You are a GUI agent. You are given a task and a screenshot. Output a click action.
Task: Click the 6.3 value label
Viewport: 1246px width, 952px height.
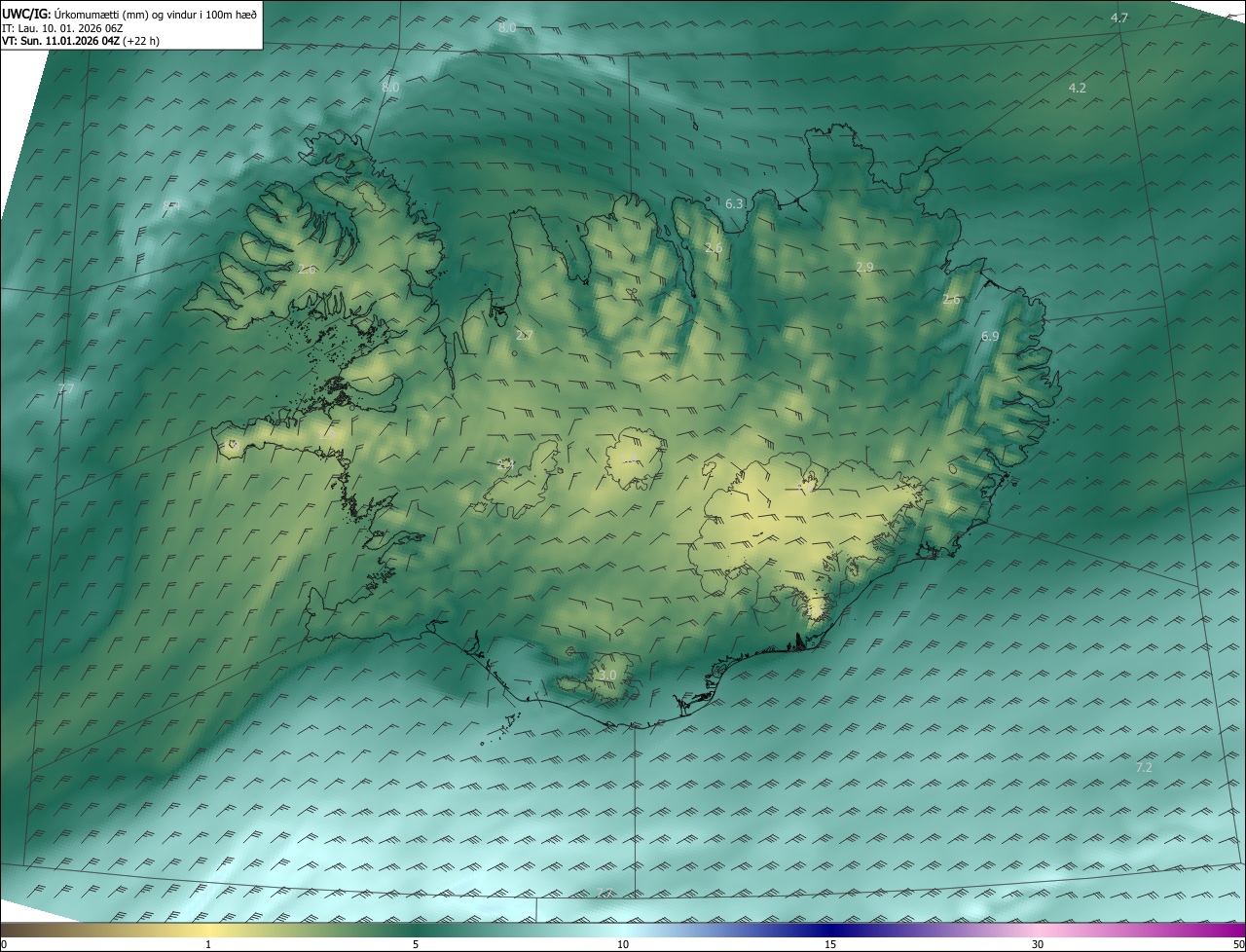pos(734,203)
